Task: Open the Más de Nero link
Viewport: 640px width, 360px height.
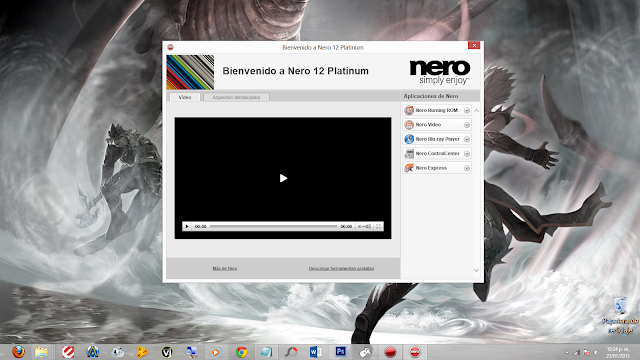Action: 224,269
